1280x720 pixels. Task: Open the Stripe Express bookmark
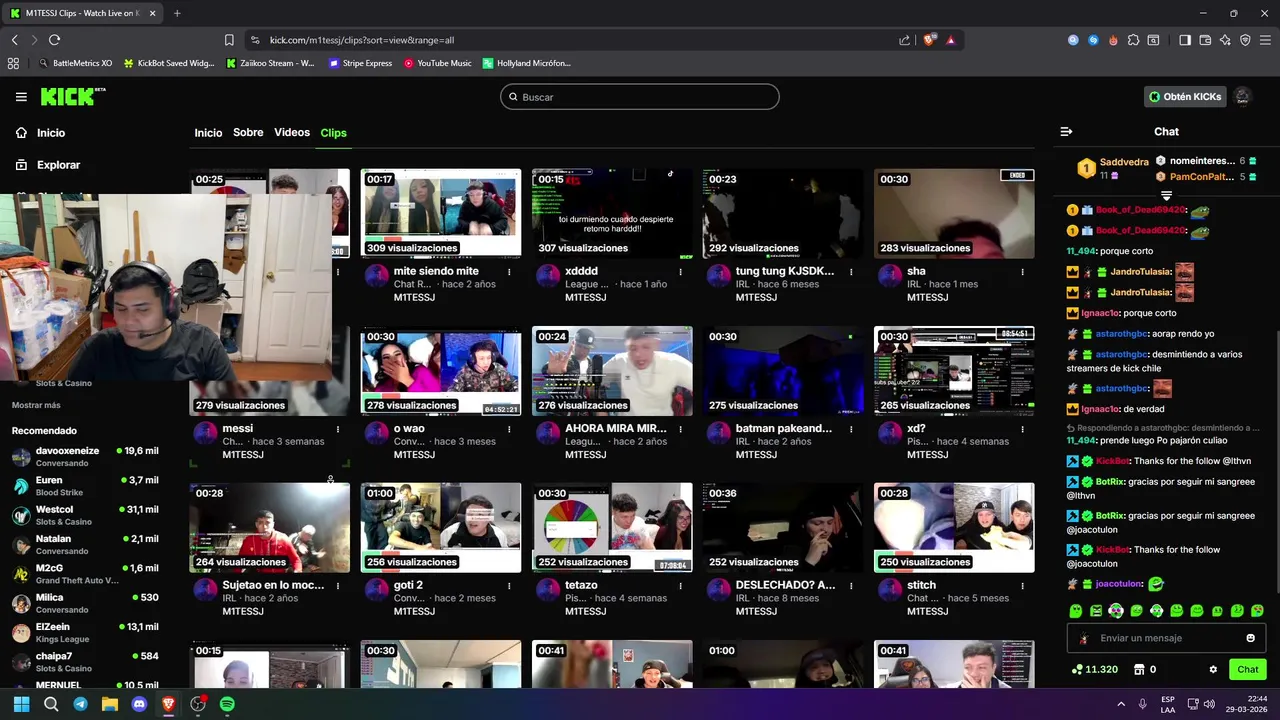(360, 63)
